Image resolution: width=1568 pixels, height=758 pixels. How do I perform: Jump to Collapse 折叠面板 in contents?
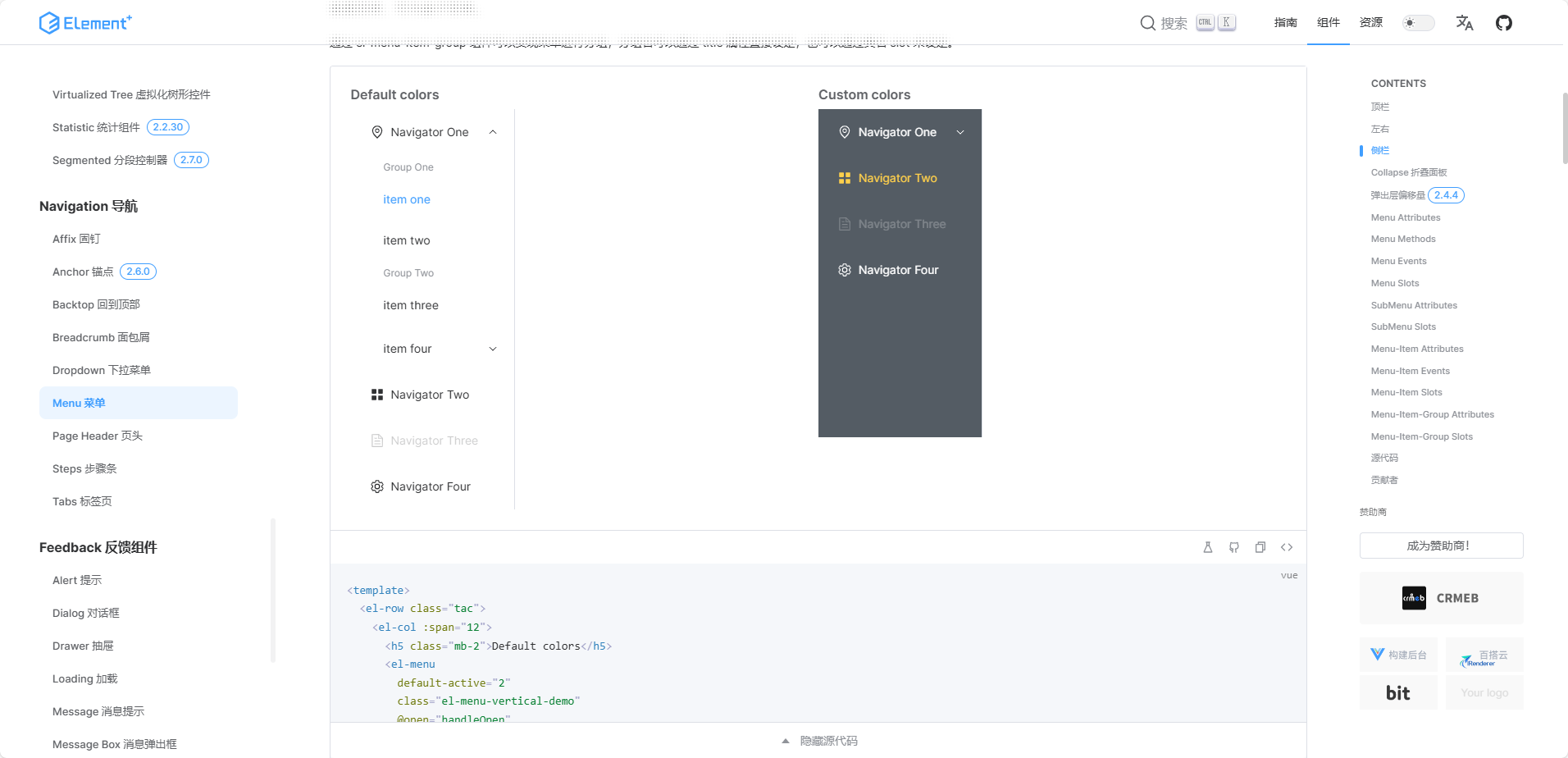click(1409, 172)
